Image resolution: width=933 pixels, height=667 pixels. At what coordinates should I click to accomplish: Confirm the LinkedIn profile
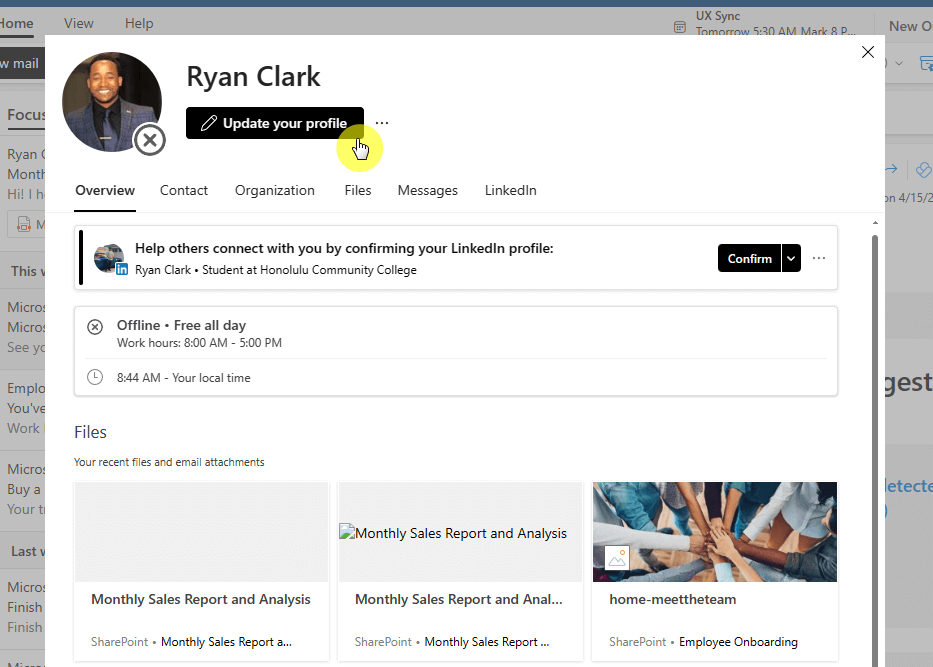pyautogui.click(x=749, y=258)
